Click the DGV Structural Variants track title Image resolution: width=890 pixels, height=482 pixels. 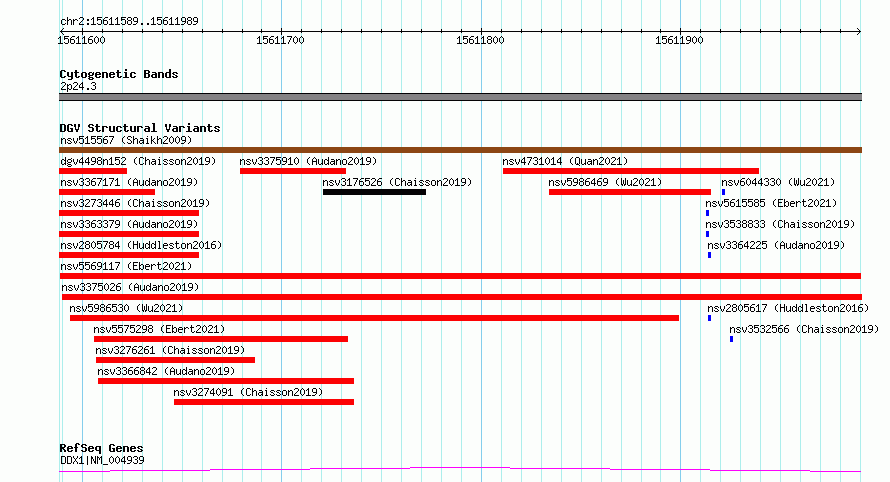(140, 128)
